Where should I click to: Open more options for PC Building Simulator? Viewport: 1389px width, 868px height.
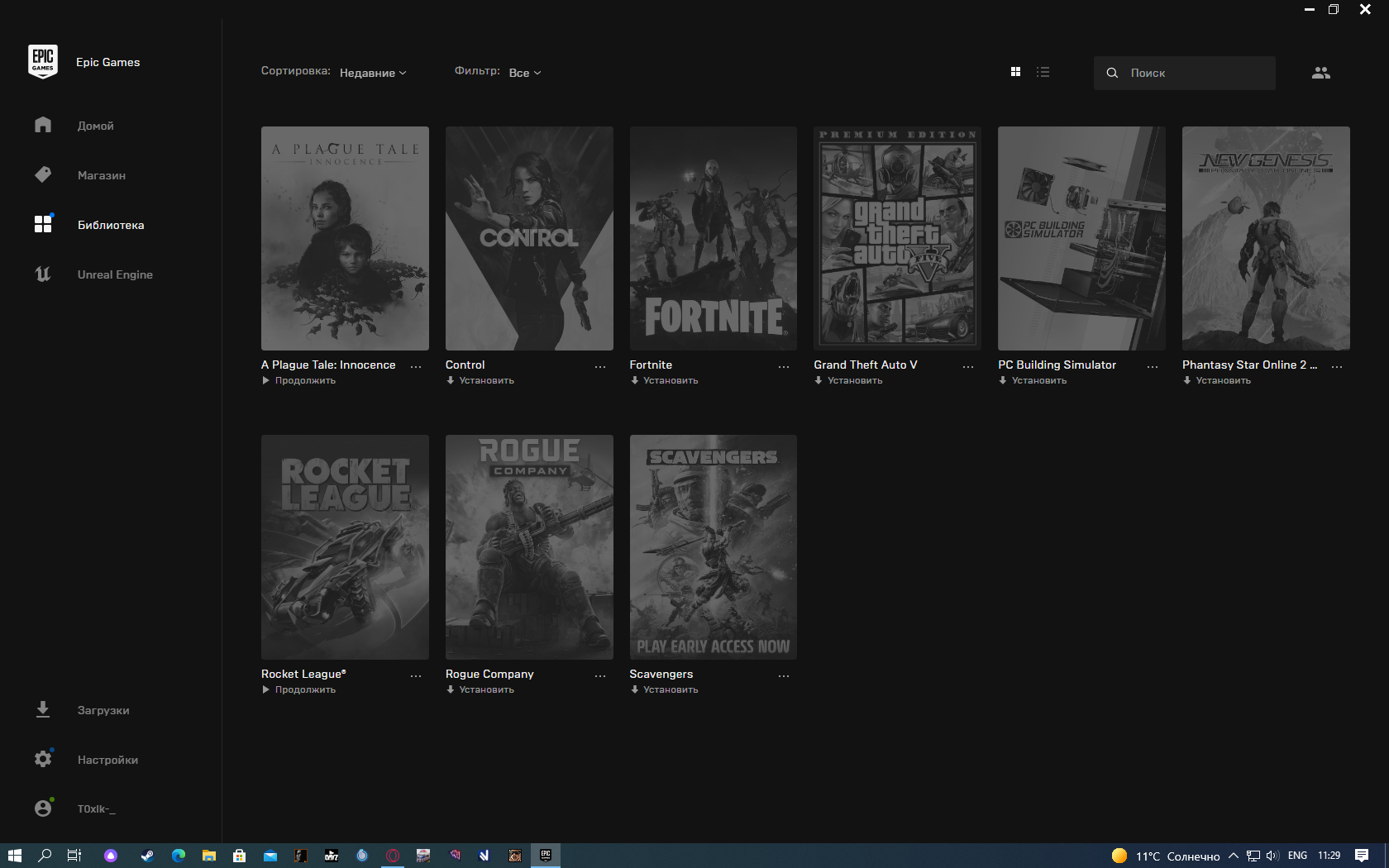point(1153,366)
